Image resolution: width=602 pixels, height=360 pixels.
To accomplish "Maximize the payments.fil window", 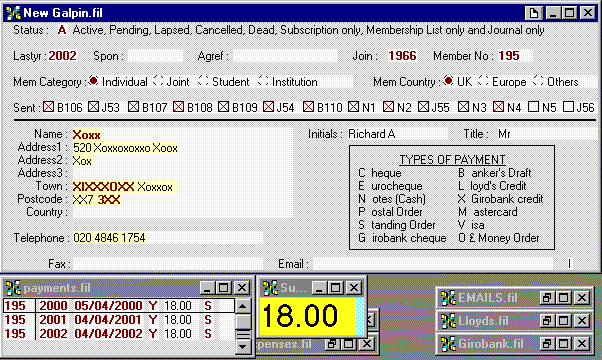I will [224, 287].
